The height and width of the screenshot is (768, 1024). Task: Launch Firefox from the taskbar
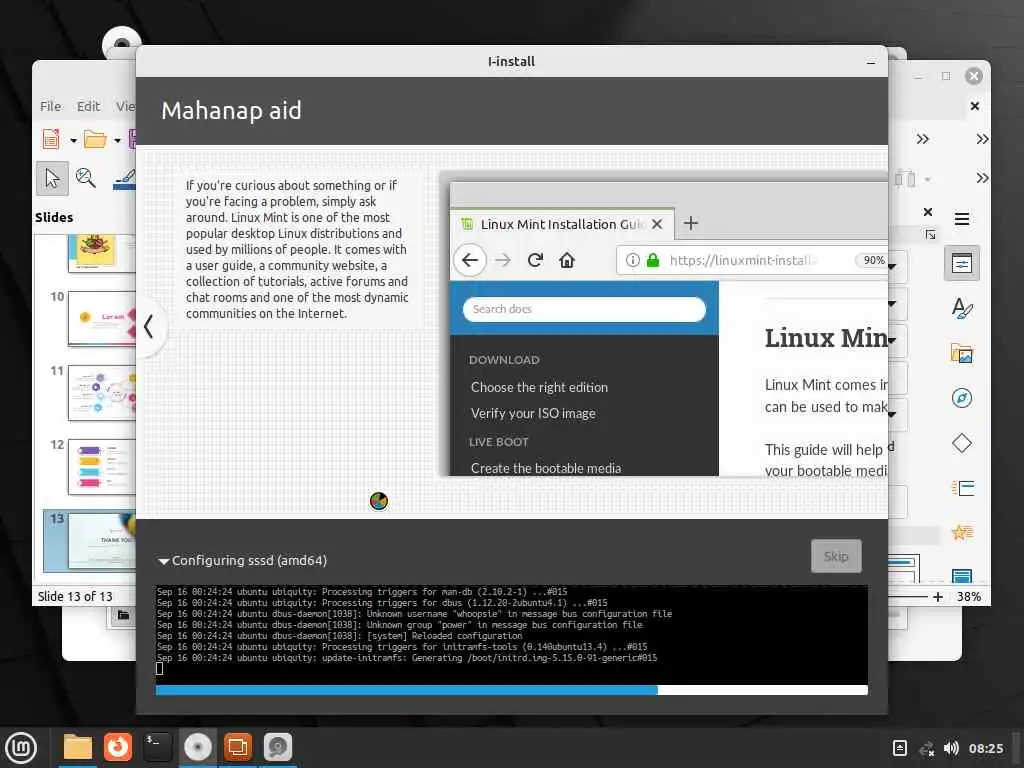118,747
